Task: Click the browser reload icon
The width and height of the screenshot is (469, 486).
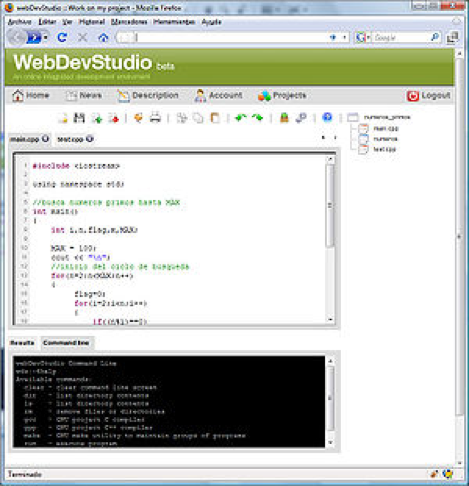Action: tap(62, 37)
